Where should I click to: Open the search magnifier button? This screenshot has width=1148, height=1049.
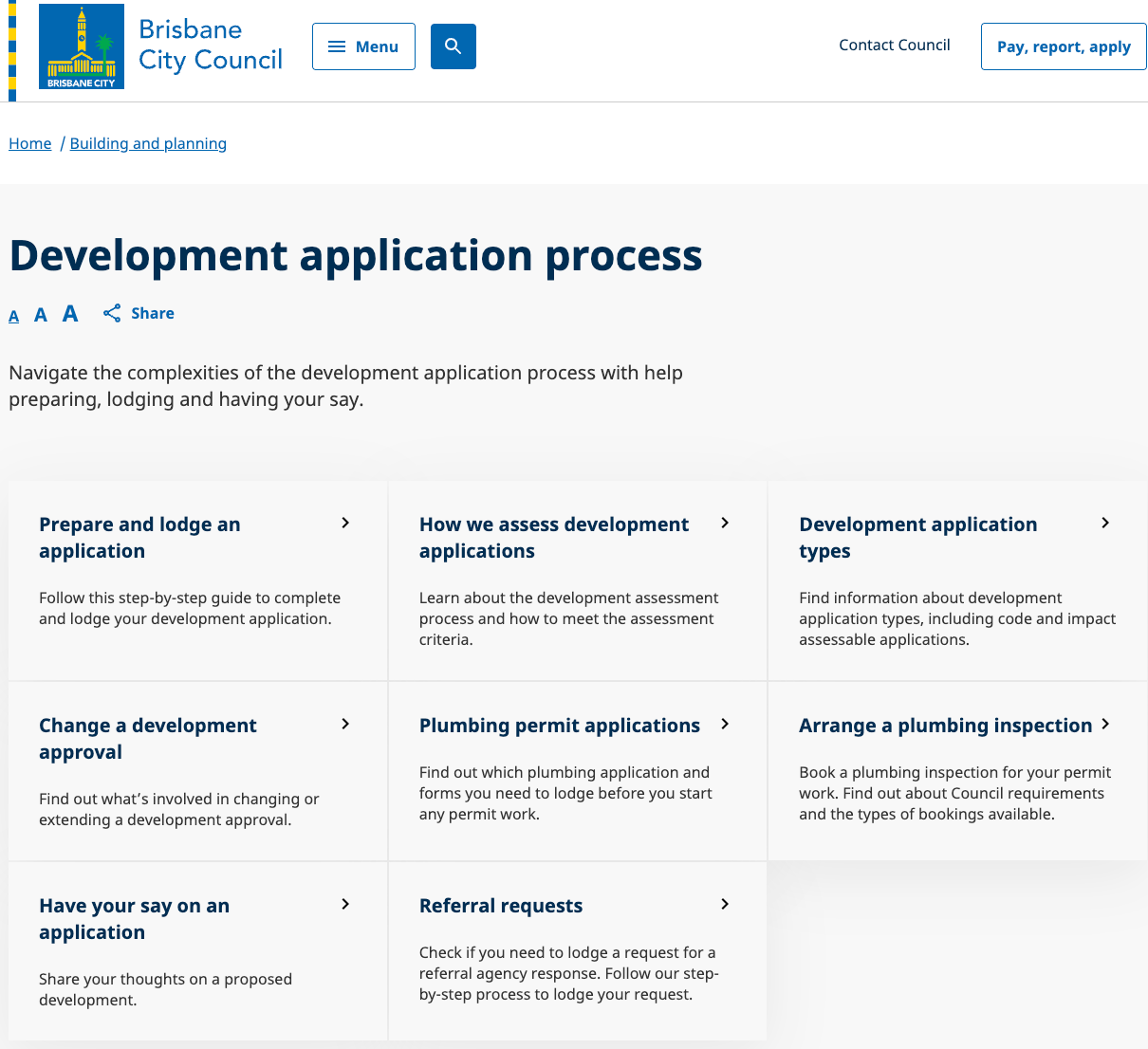[453, 46]
